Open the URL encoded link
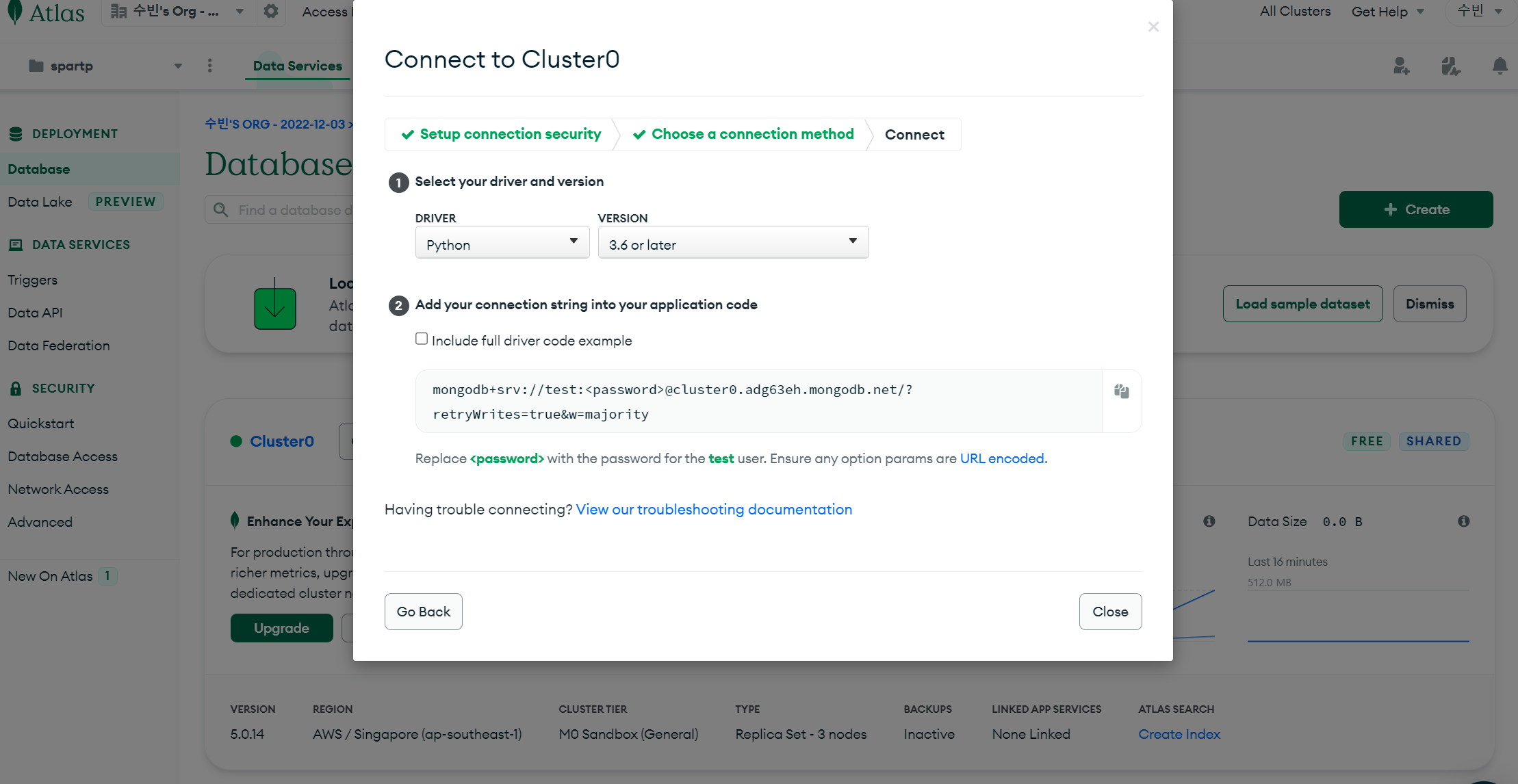 [x=1002, y=458]
